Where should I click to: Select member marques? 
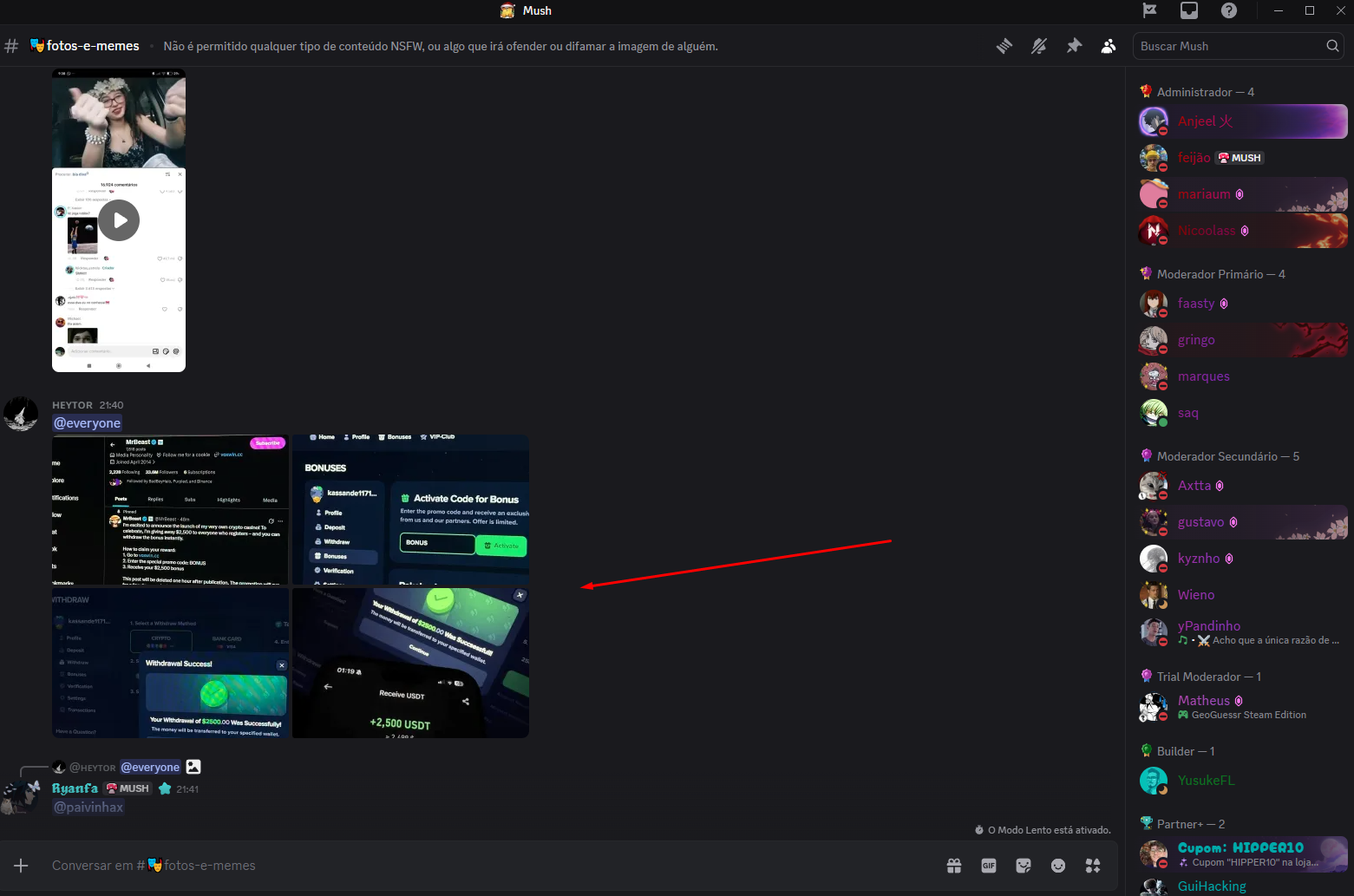coord(1242,376)
